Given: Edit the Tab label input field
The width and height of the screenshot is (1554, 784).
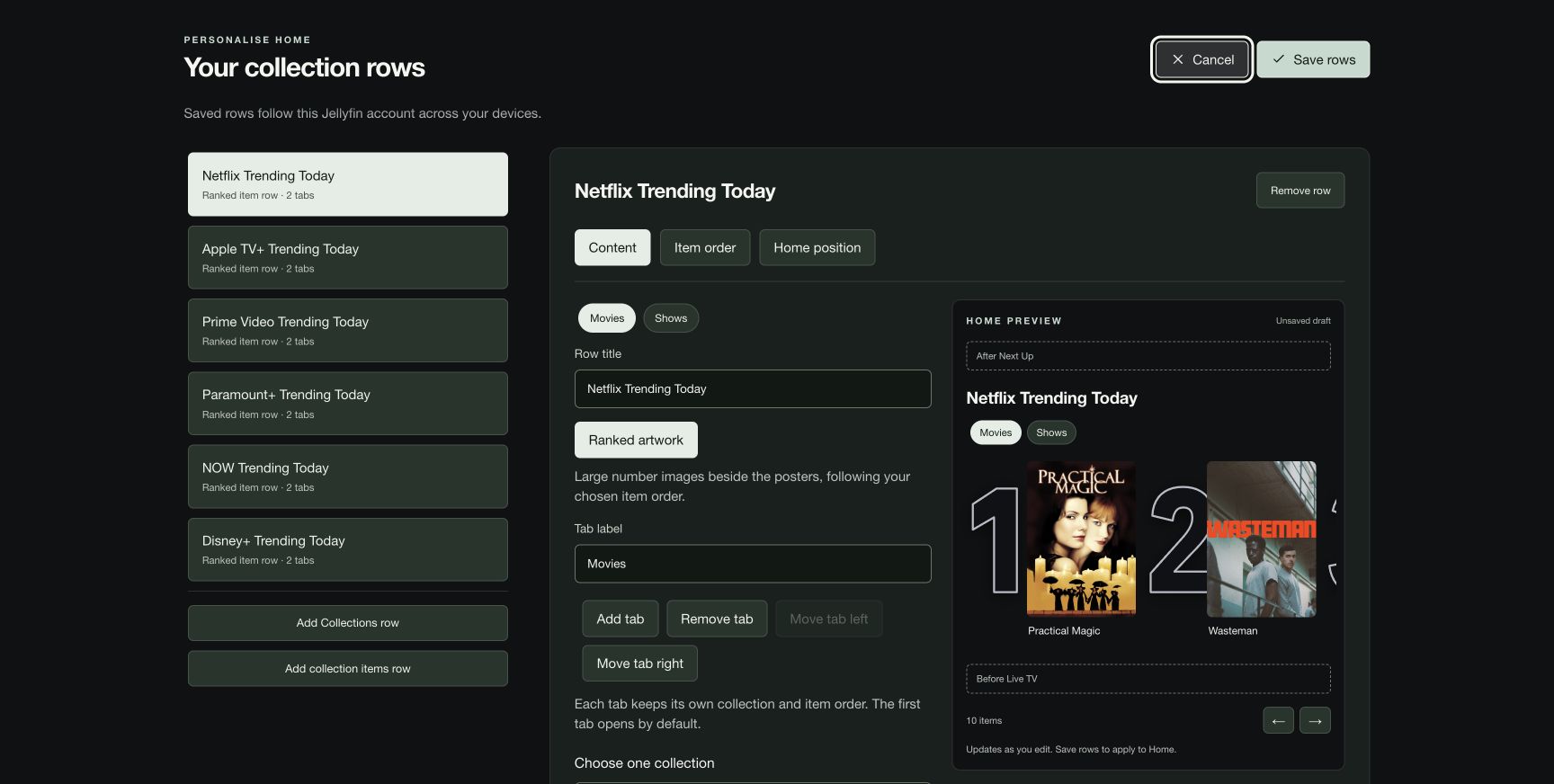Looking at the screenshot, I should pos(753,564).
